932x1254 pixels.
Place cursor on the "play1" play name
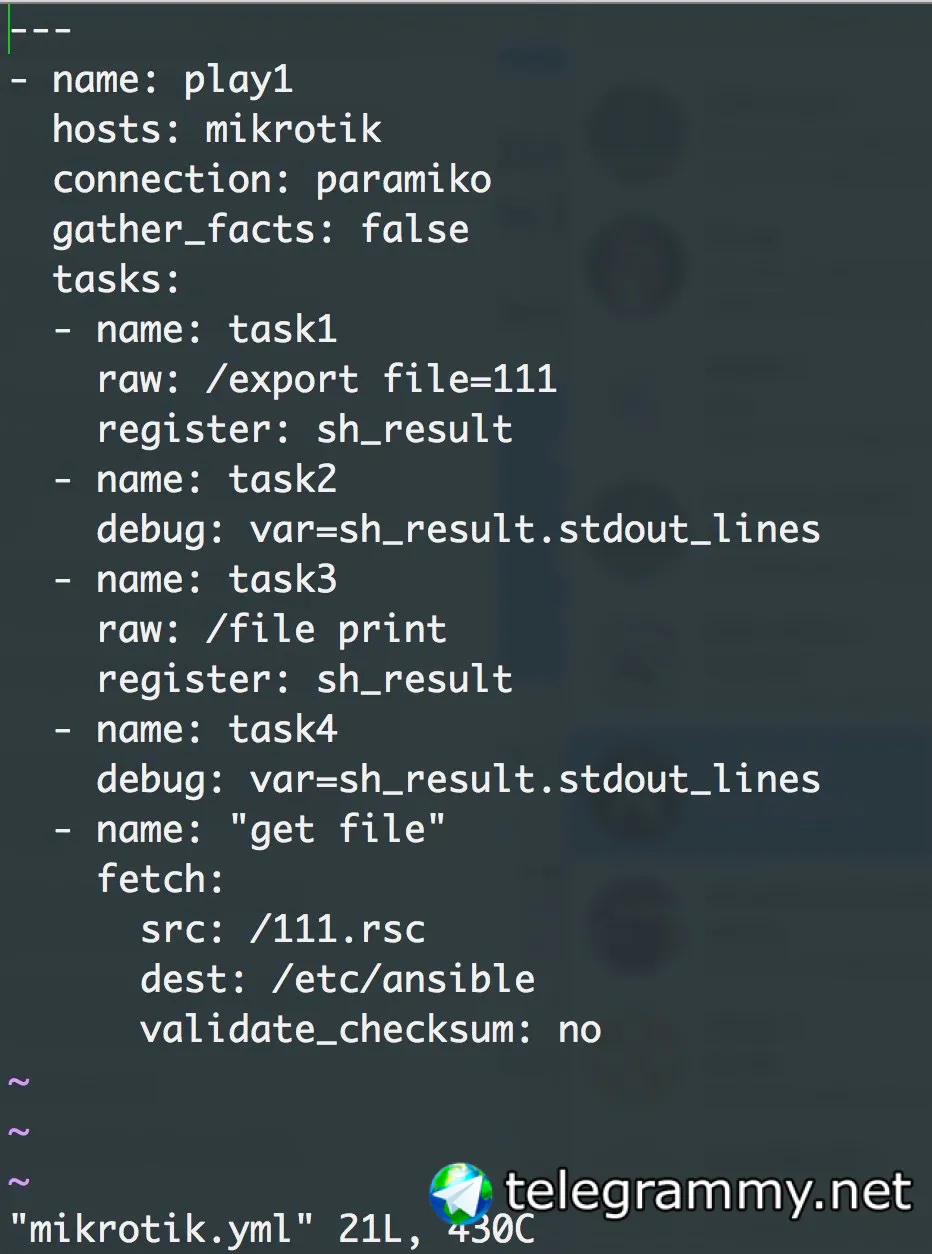point(238,79)
